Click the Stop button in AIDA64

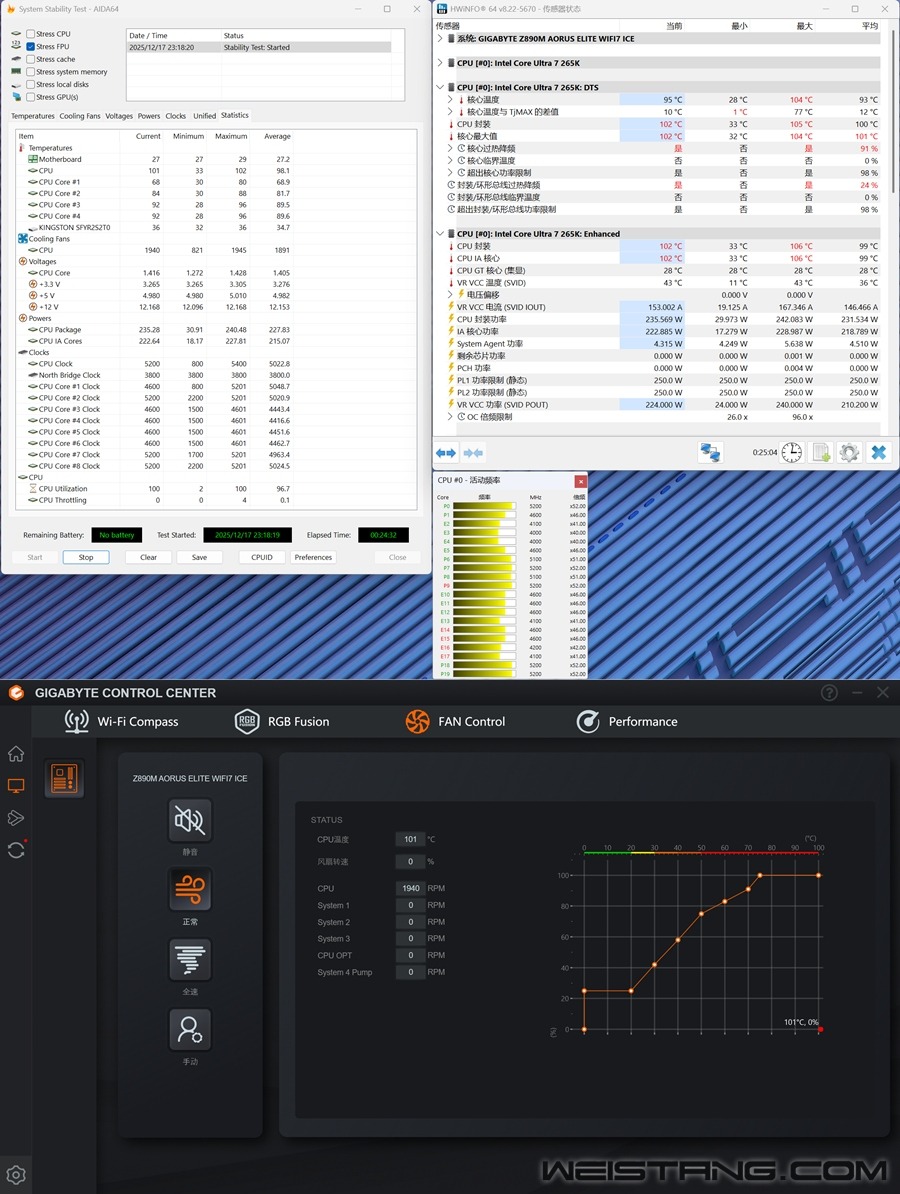[x=86, y=557]
